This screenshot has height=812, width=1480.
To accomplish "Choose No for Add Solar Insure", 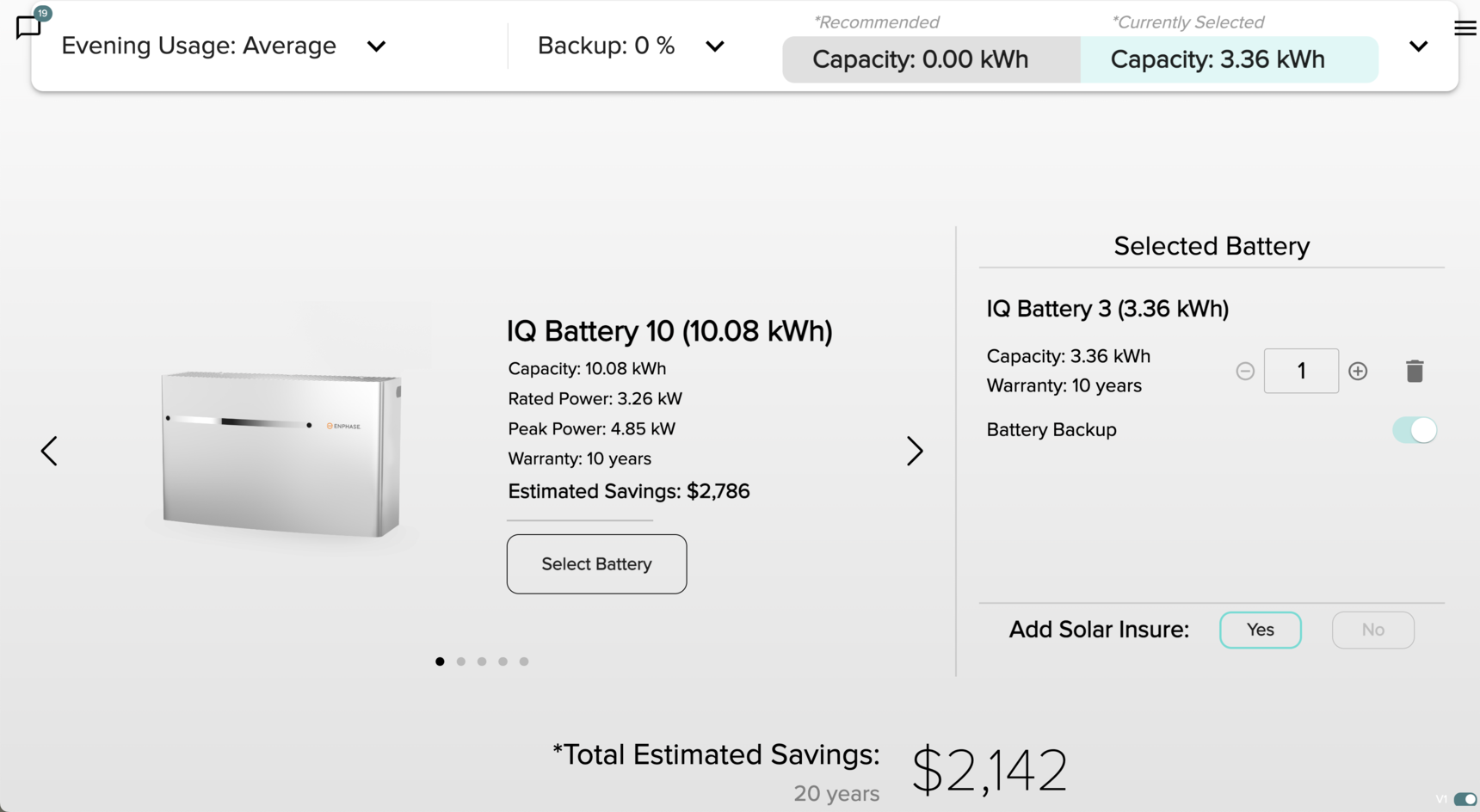I will 1373,630.
